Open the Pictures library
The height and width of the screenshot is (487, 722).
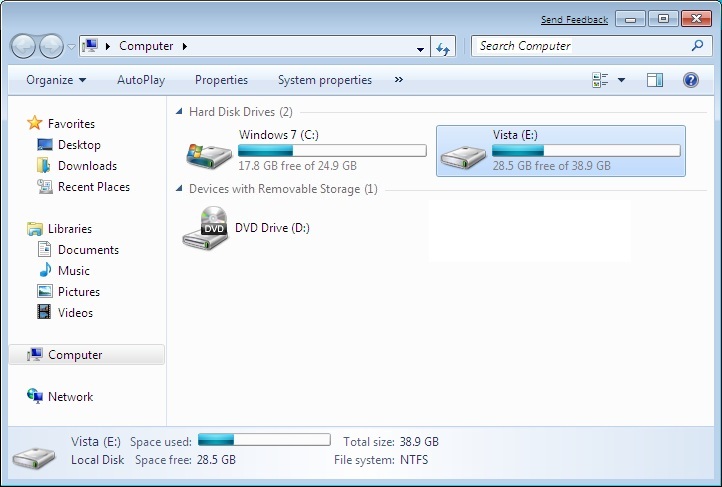tap(79, 292)
